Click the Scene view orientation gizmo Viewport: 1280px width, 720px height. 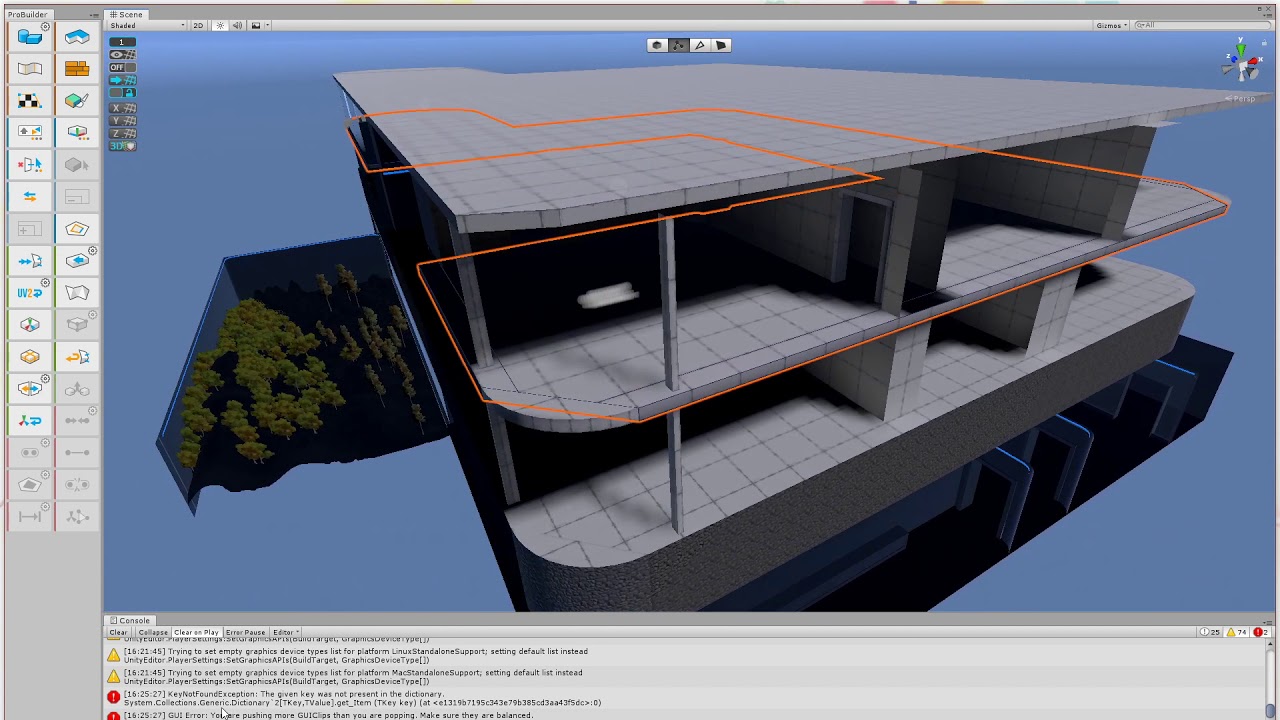(1240, 65)
